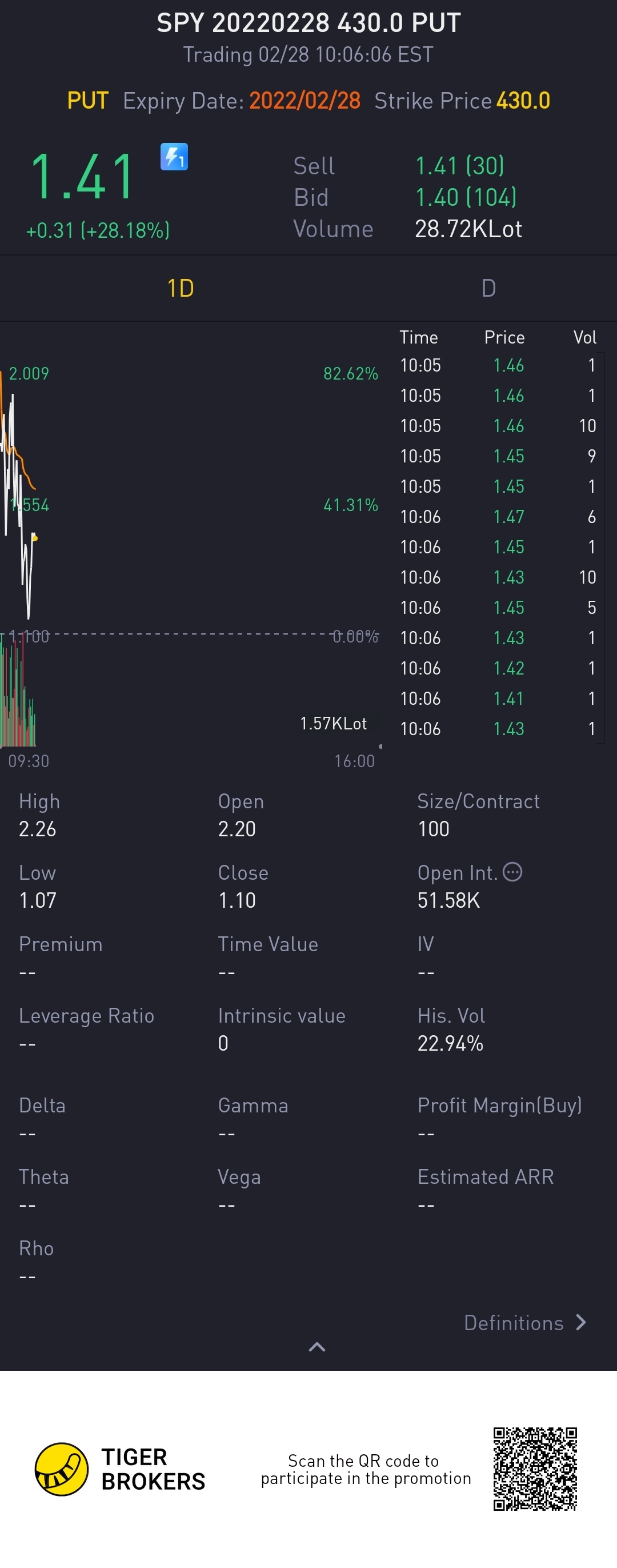
Task: Collapse details with the up chevron
Action: pyautogui.click(x=317, y=1347)
